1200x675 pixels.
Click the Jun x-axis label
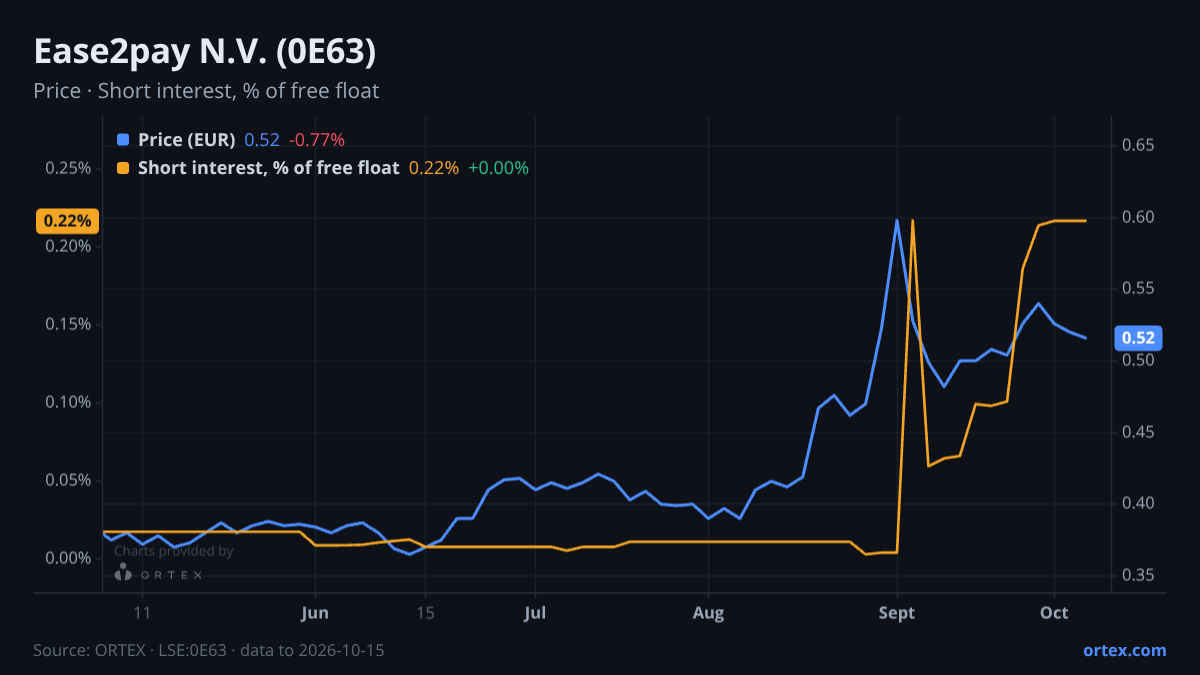tap(315, 613)
